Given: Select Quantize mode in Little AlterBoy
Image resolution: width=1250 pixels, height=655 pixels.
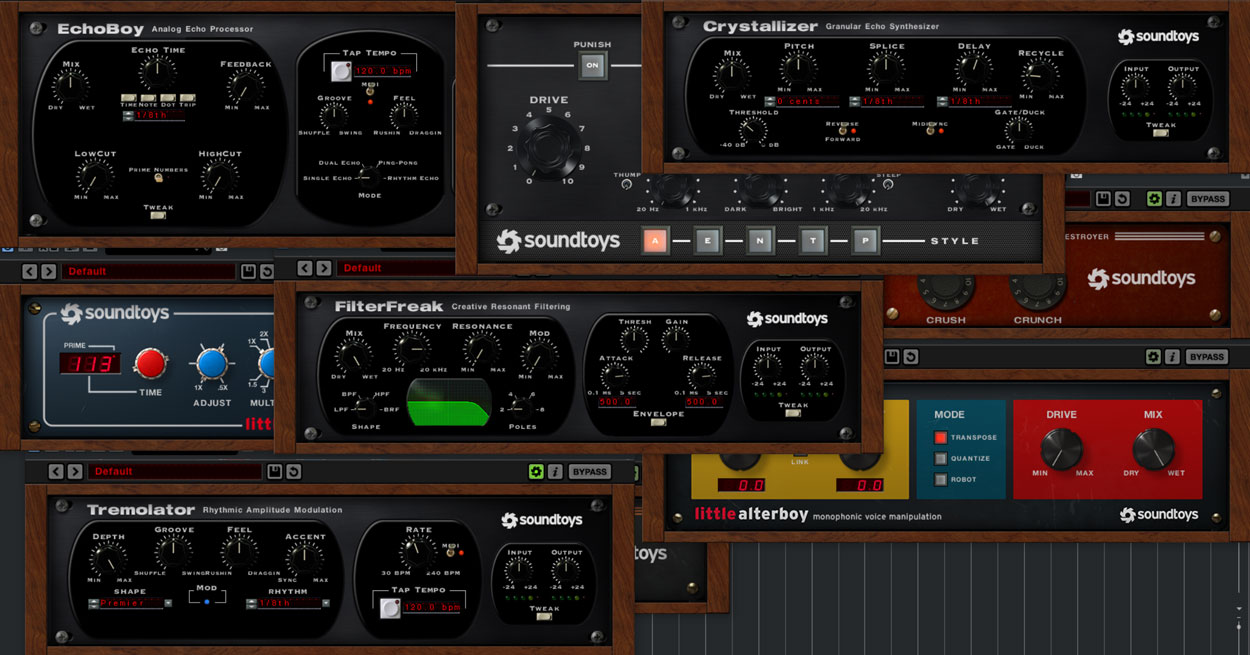Looking at the screenshot, I should tap(940, 459).
